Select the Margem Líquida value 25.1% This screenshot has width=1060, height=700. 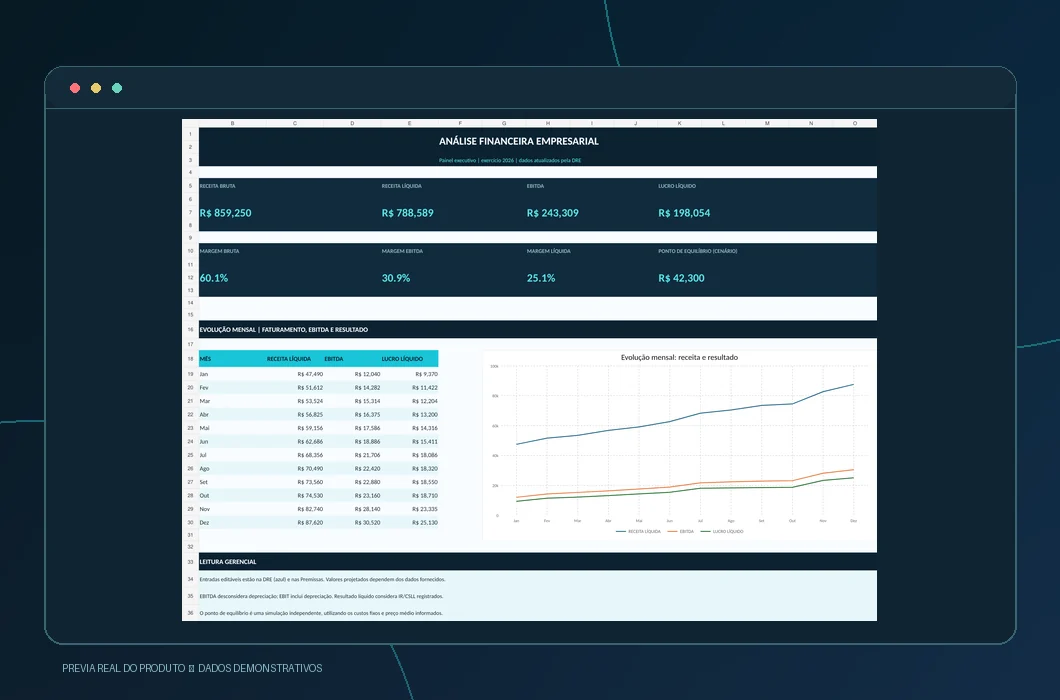pos(541,278)
